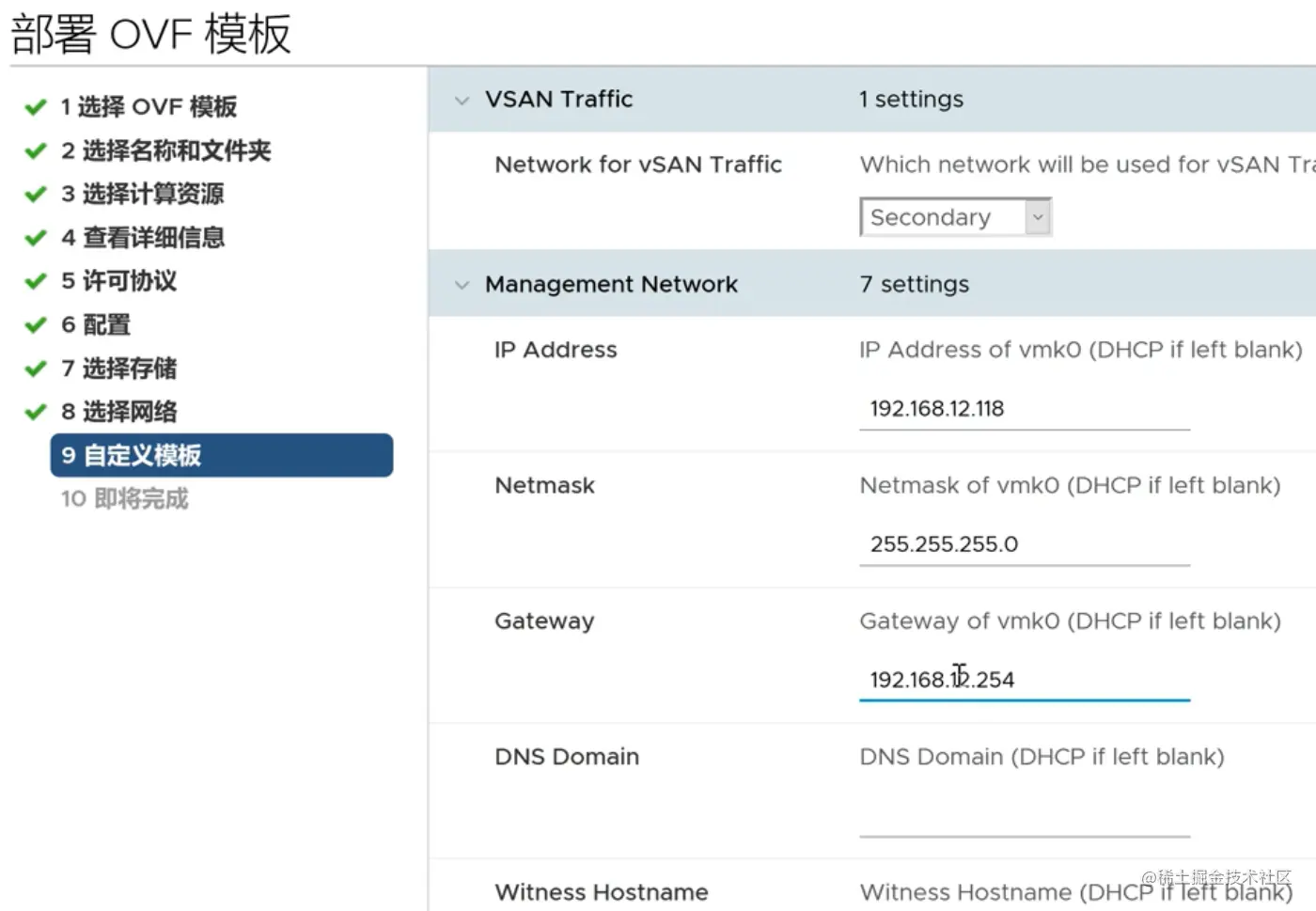1316x911 pixels.
Task: Collapse the Management Network section
Action: [462, 285]
